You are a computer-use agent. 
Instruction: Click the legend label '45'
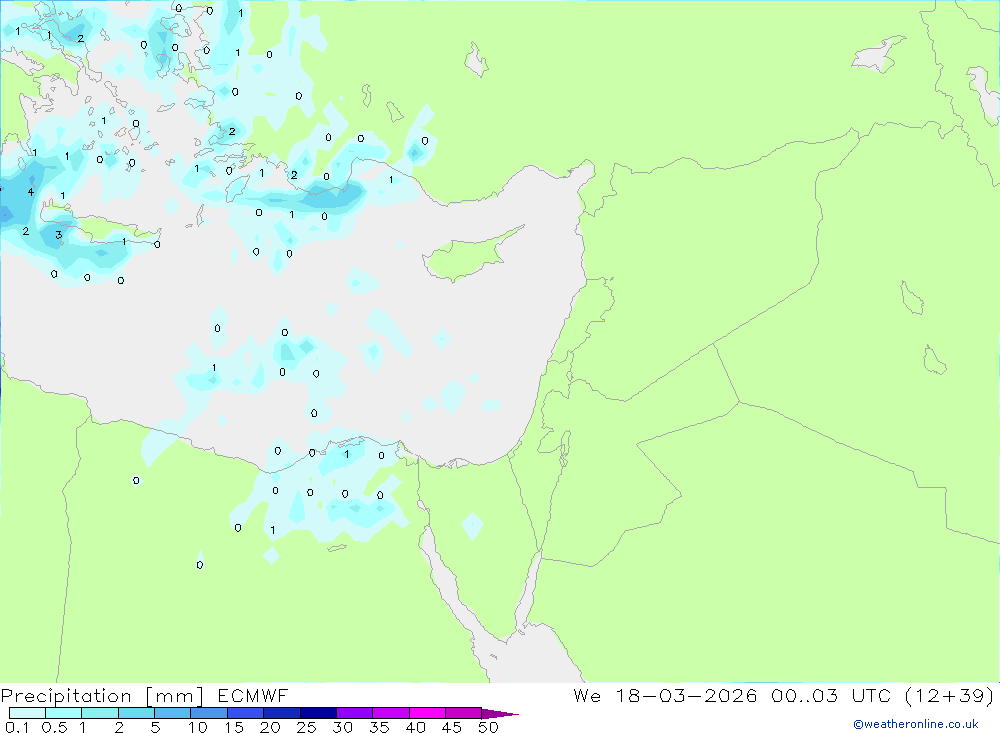[x=452, y=727]
